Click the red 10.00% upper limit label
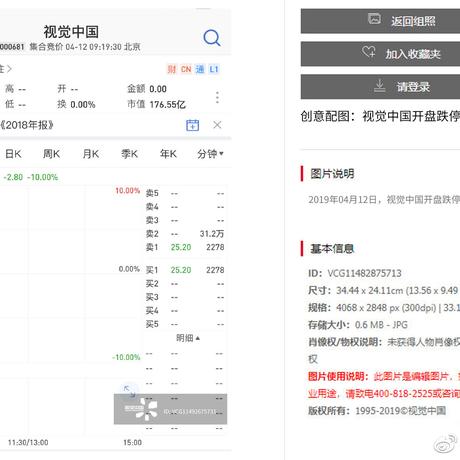 point(127,191)
